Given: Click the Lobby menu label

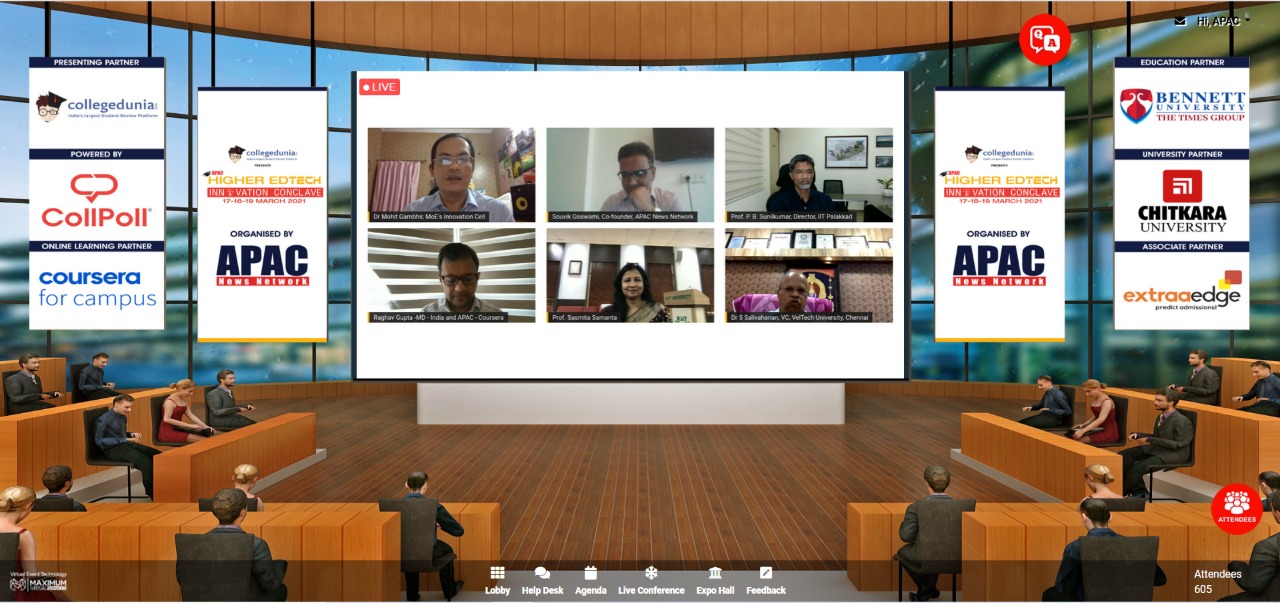Looking at the screenshot, I should tap(497, 591).
